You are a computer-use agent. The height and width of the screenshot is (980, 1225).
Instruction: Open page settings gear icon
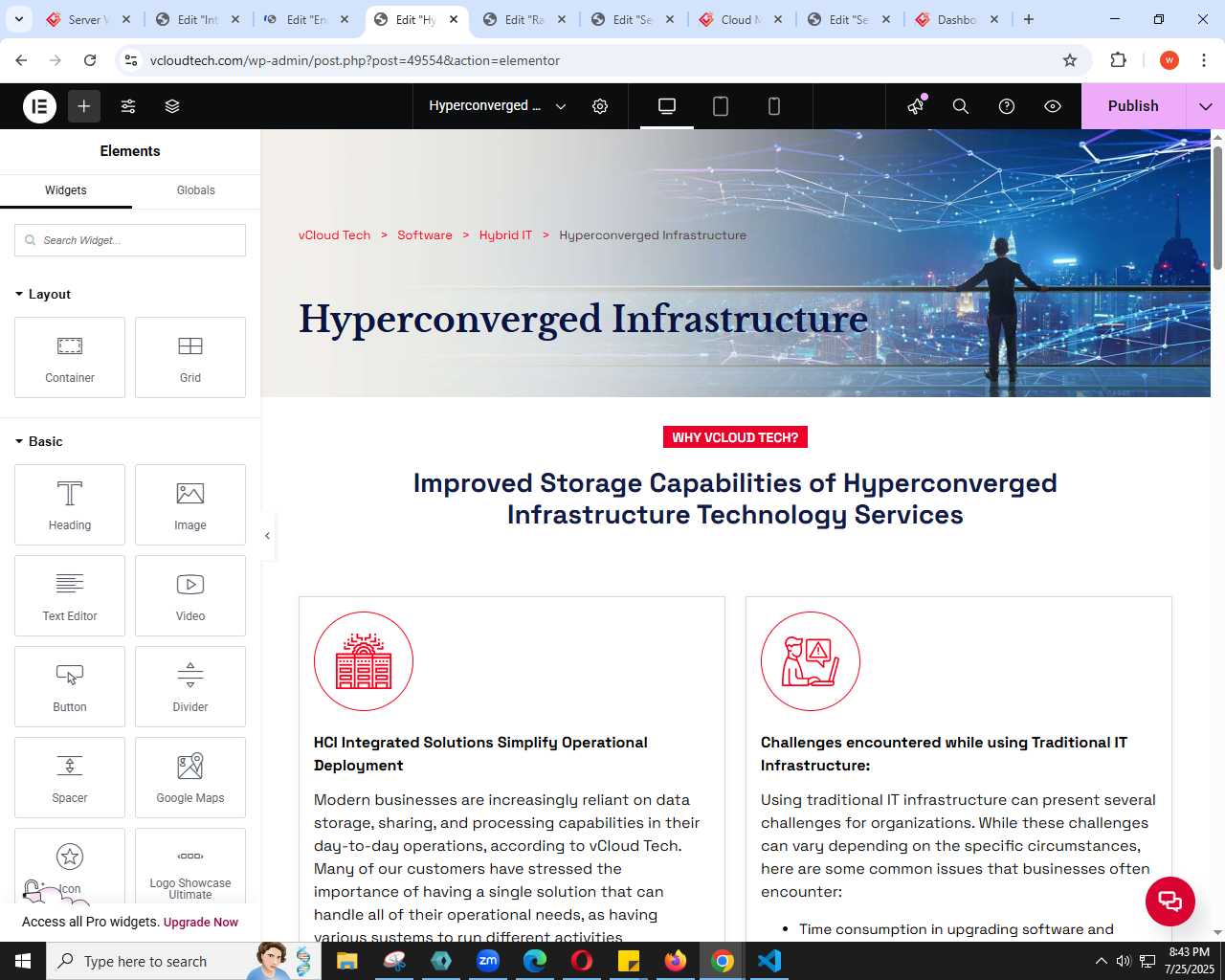[600, 106]
